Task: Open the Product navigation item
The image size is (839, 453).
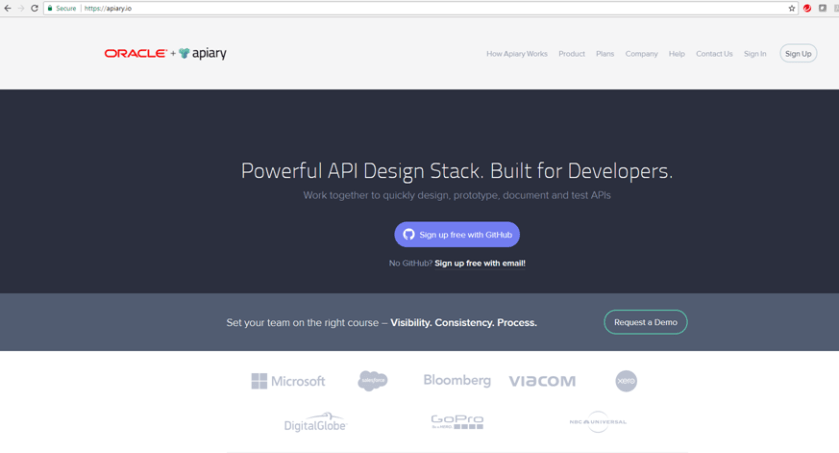Action: coord(571,54)
